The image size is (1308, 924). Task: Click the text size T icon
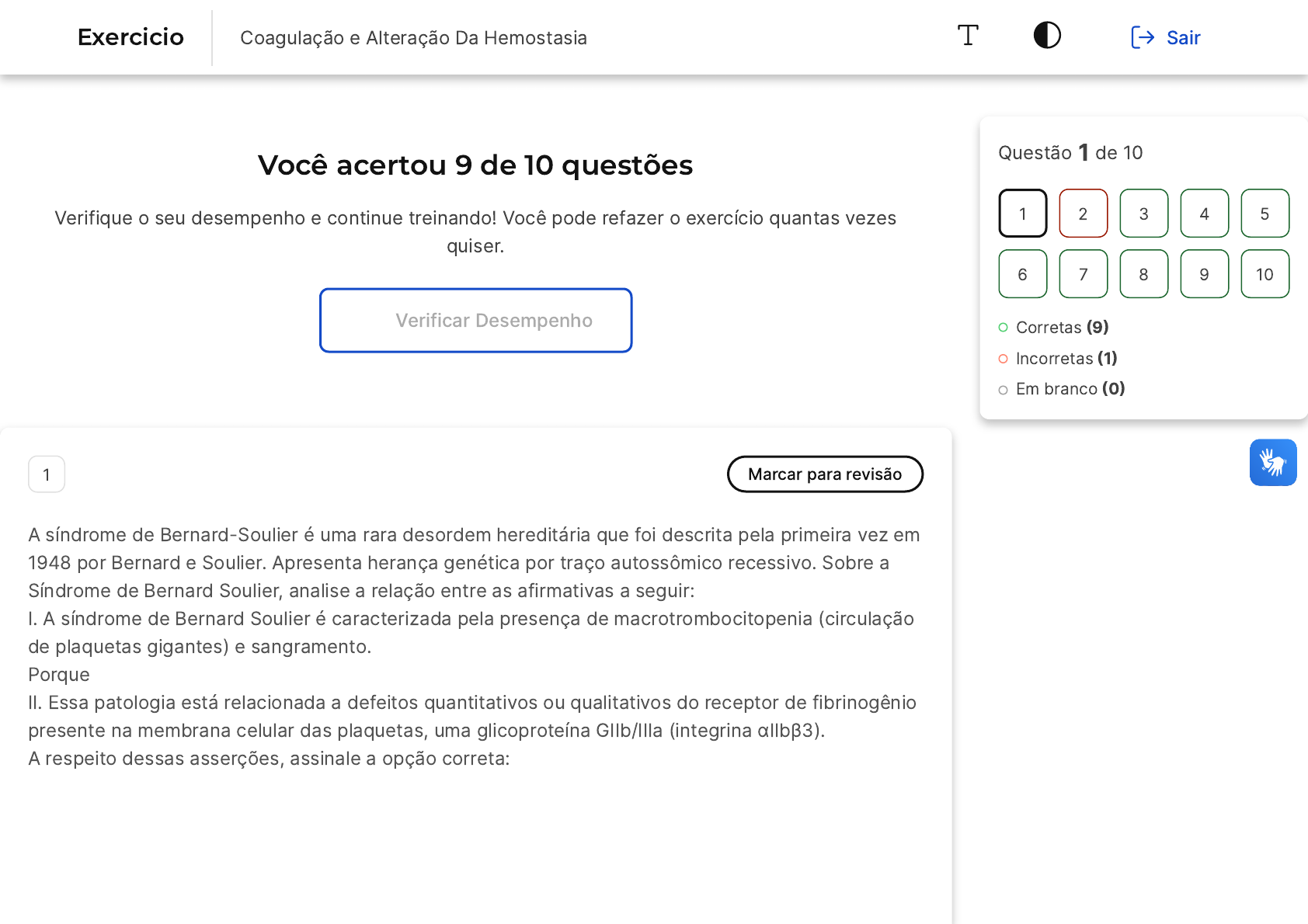pyautogui.click(x=968, y=36)
